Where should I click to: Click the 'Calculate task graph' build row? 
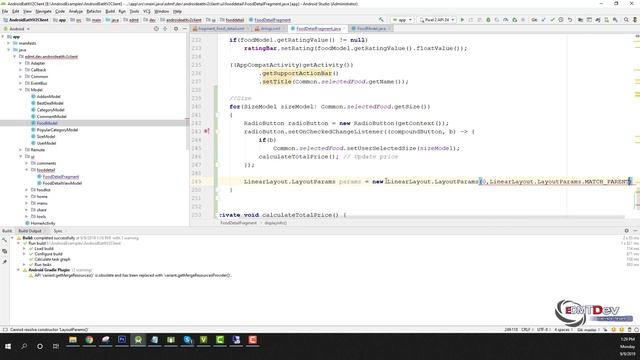[x=52, y=259]
